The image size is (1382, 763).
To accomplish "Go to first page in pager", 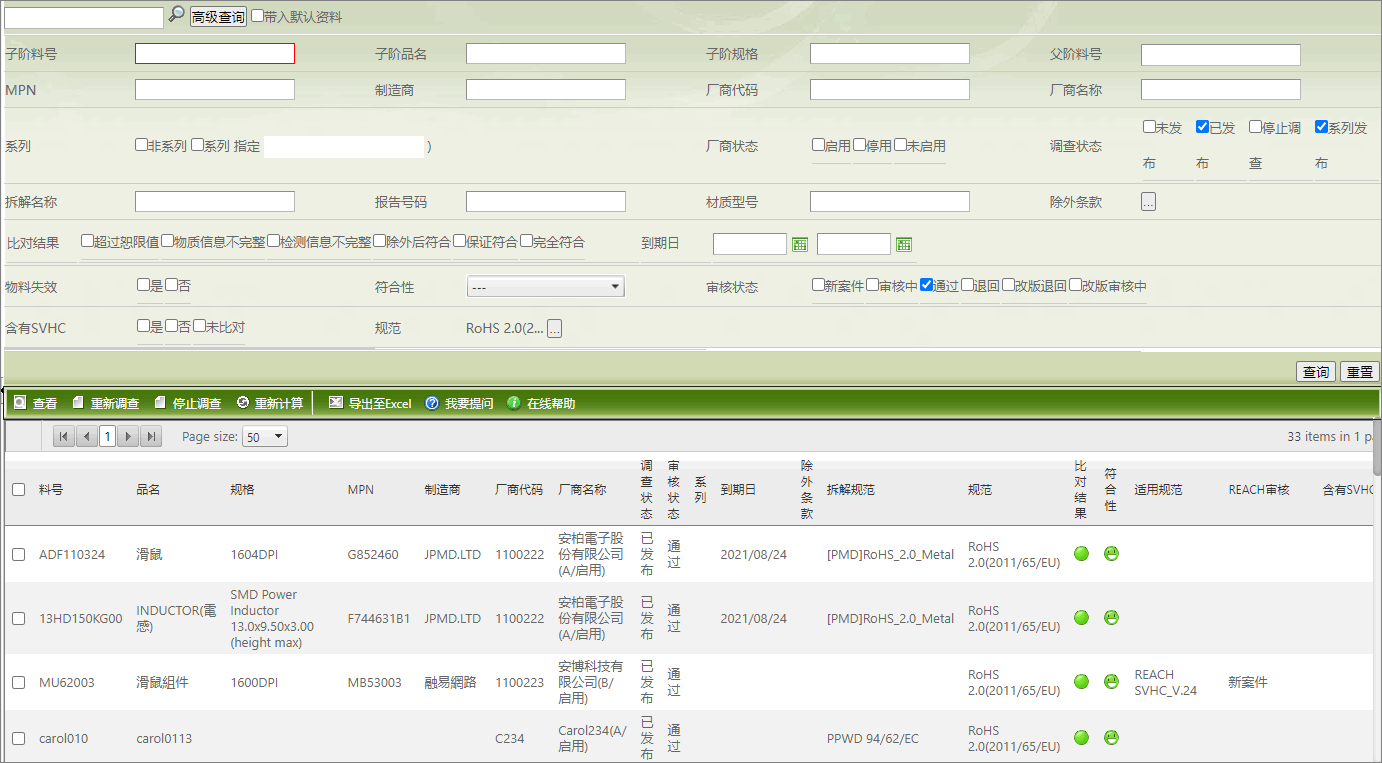I will pos(64,436).
